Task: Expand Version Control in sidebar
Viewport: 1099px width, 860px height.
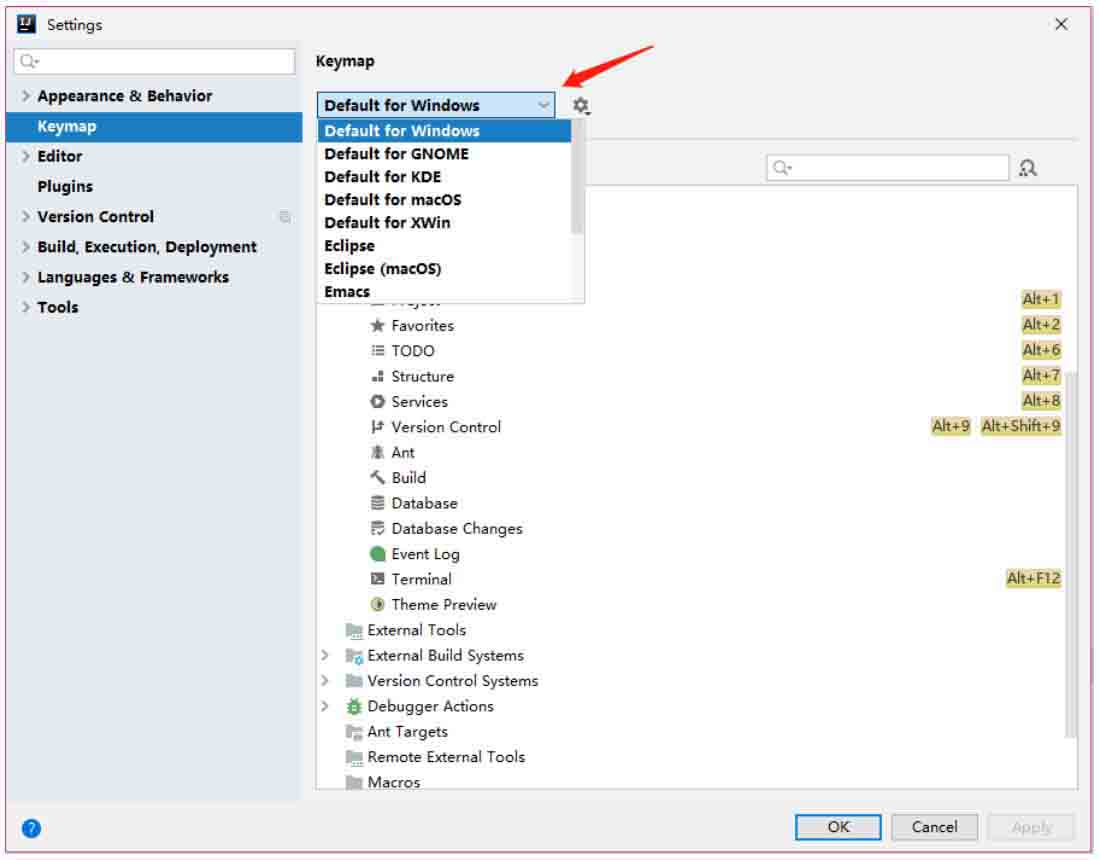Action: (26, 216)
